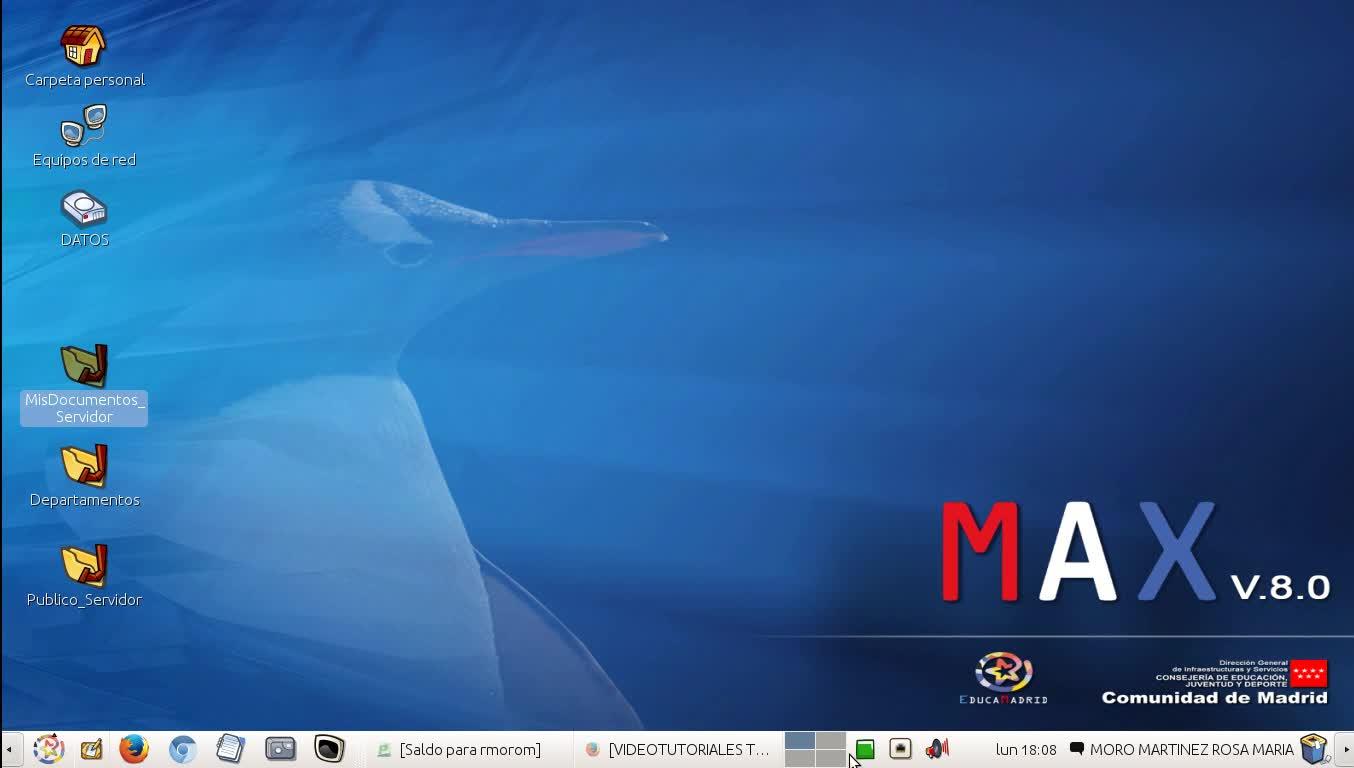Image resolution: width=1354 pixels, height=768 pixels.
Task: Open MORO MARTINEZ ROSA MARIA user menu
Action: click(x=1181, y=749)
